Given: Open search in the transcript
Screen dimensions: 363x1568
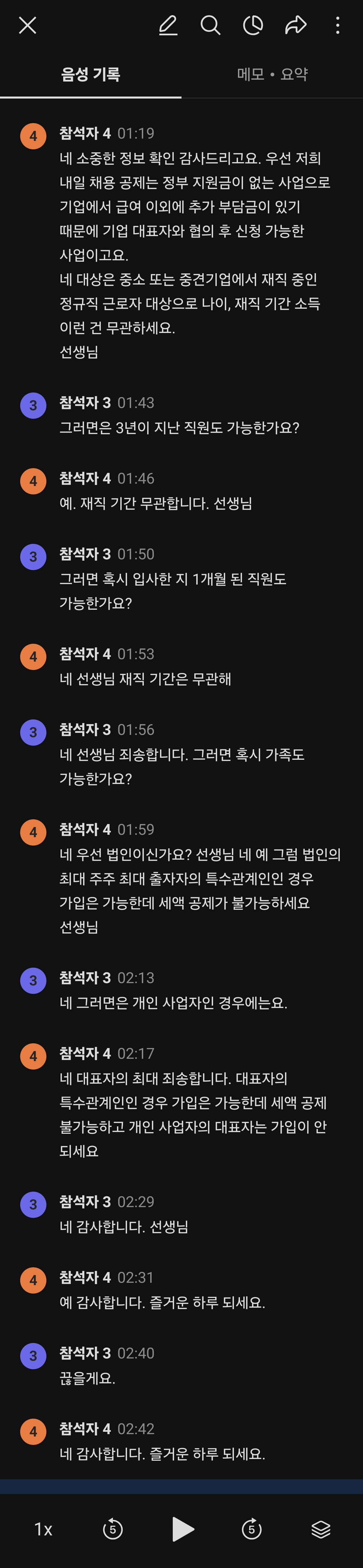Looking at the screenshot, I should pos(210,26).
